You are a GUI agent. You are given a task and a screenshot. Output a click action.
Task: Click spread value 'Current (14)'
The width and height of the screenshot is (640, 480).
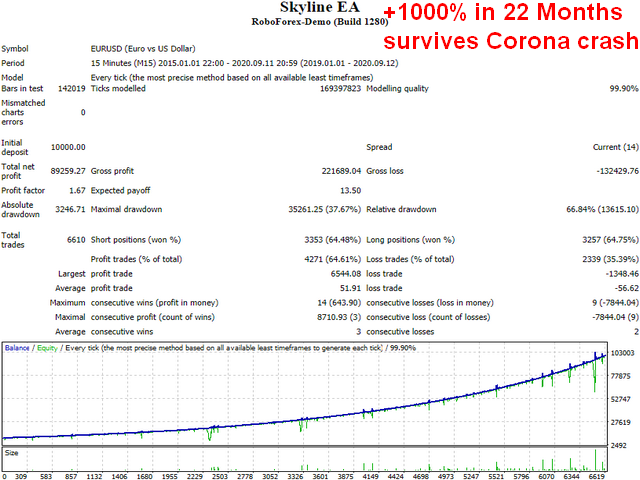[616, 147]
